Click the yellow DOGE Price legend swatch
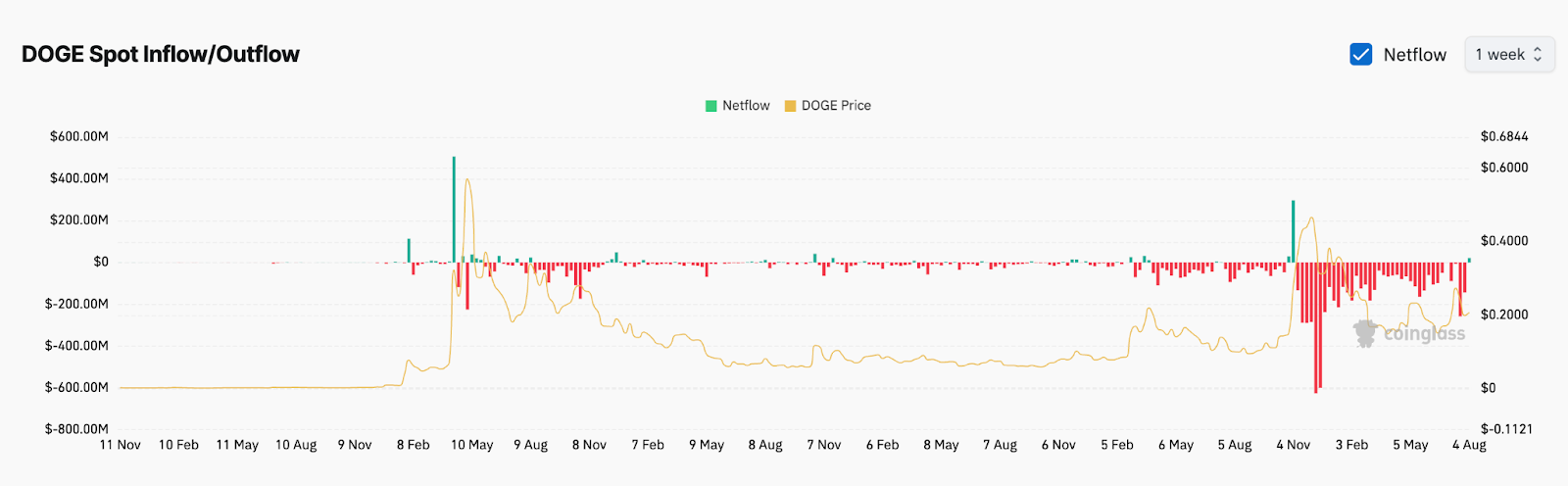This screenshot has width=1568, height=486. [790, 106]
